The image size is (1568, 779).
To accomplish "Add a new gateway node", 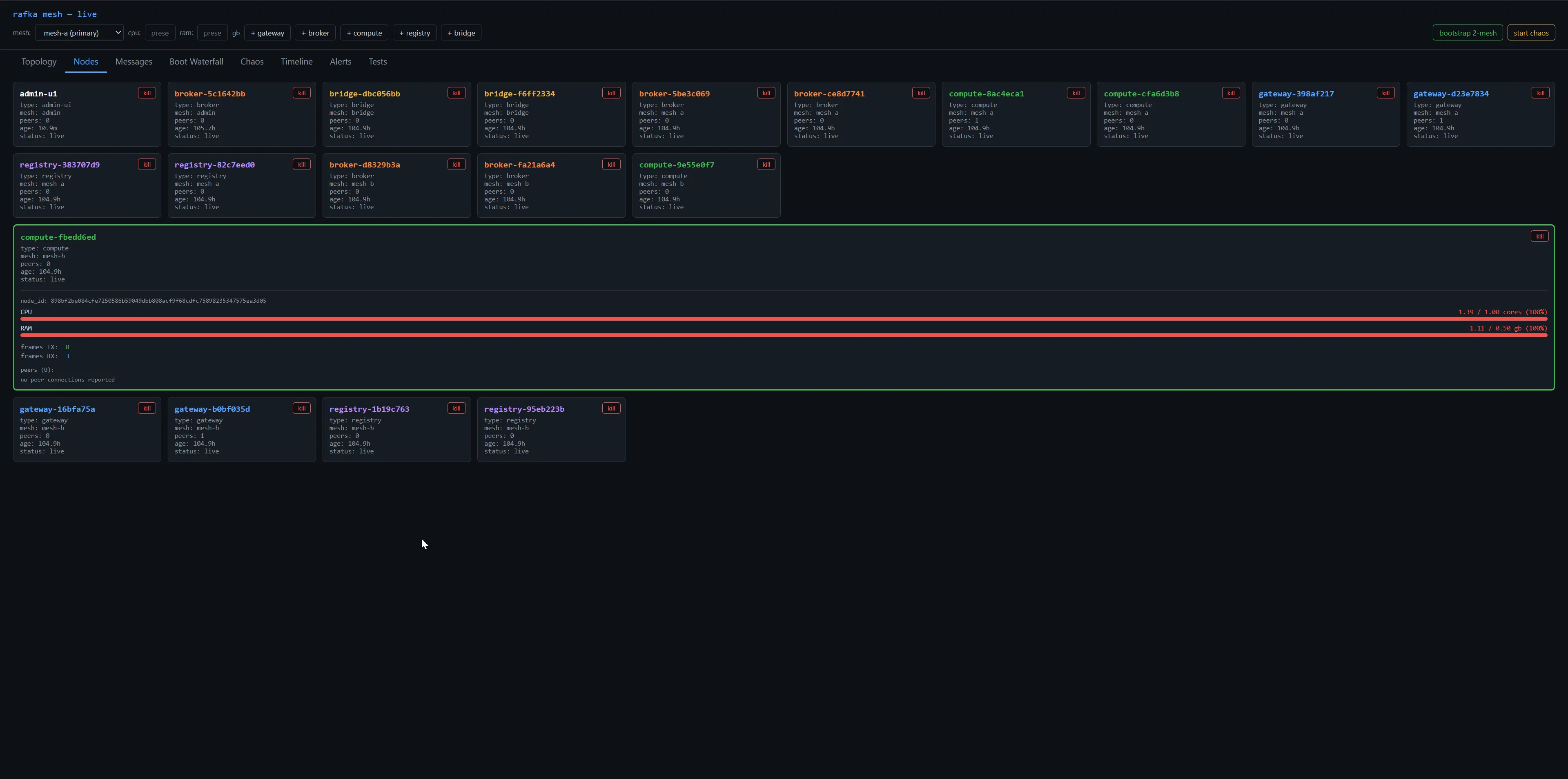I will 268,33.
